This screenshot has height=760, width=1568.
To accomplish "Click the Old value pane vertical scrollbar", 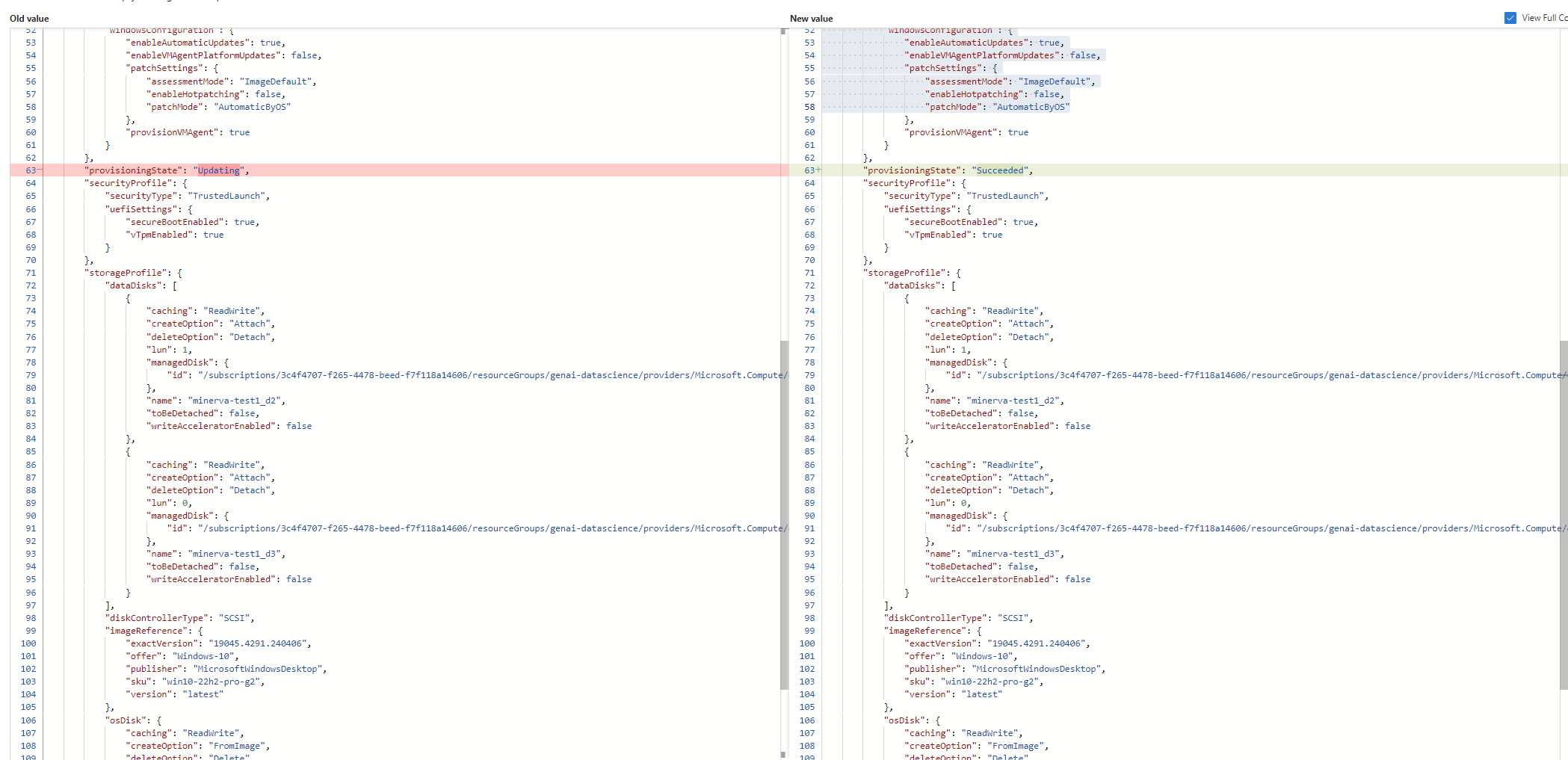I will (784, 515).
